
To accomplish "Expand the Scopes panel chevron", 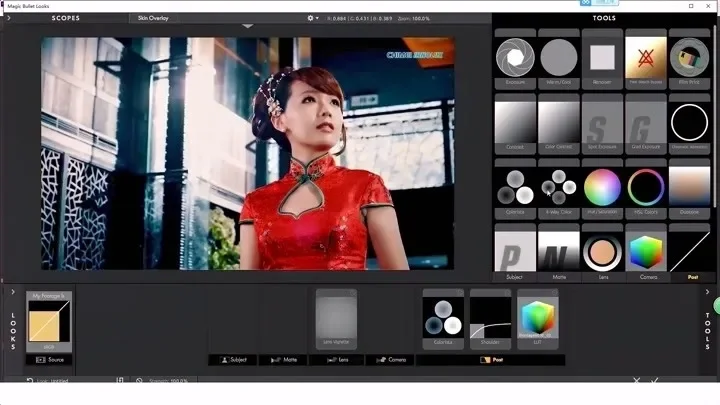I will (x=9, y=18).
